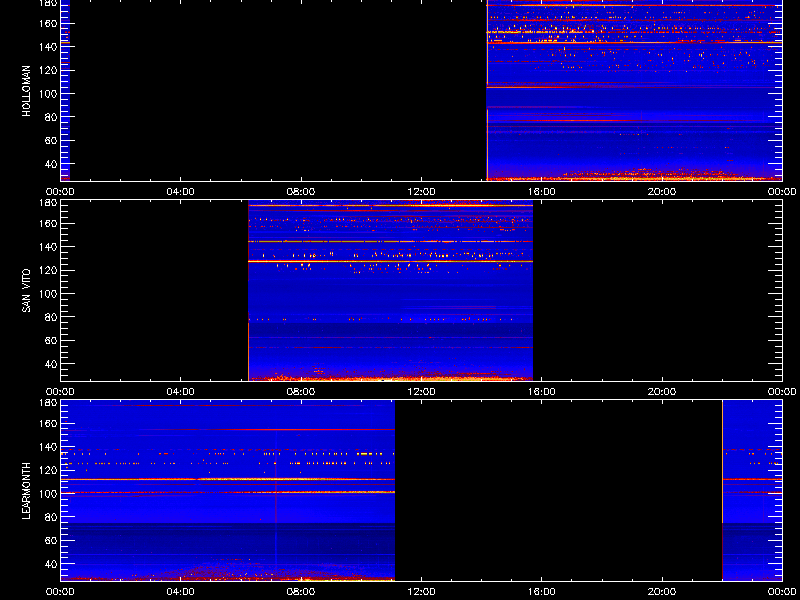Image resolution: width=800 pixels, height=600 pixels.
Task: Pick the 60 tick label on the San Vito axis
Action: (x=50, y=340)
